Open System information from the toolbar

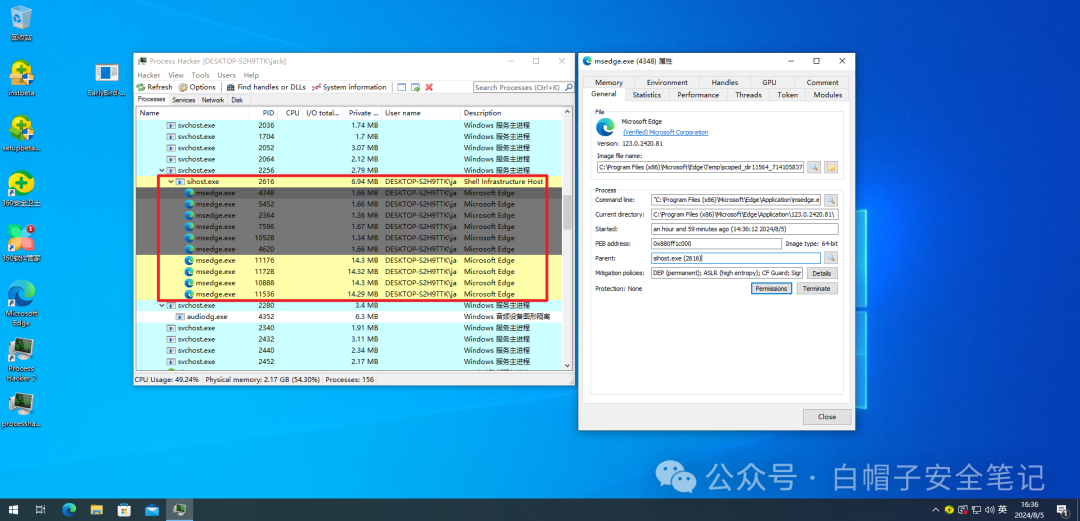(349, 88)
